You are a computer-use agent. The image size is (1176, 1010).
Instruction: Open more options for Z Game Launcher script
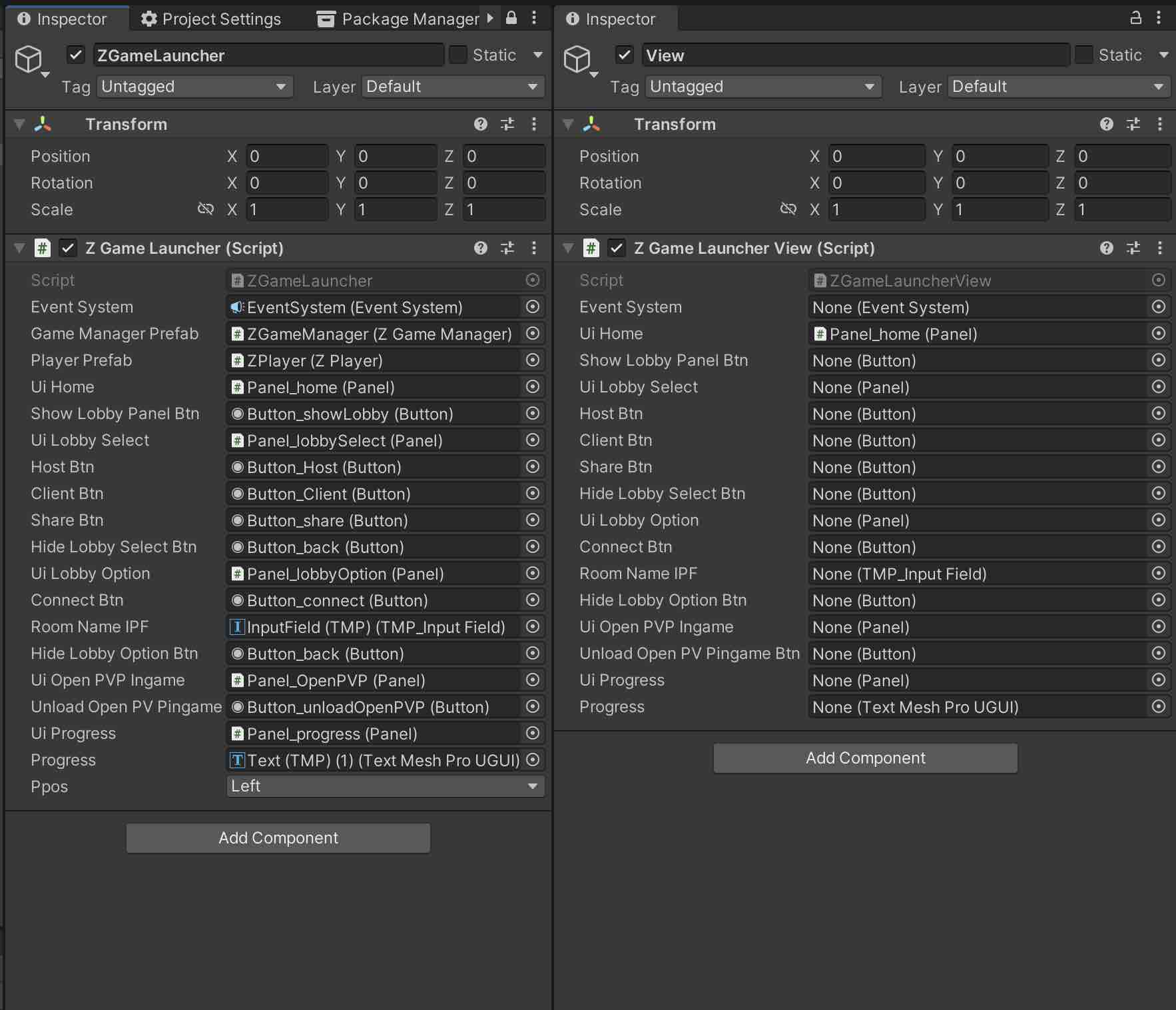534,249
